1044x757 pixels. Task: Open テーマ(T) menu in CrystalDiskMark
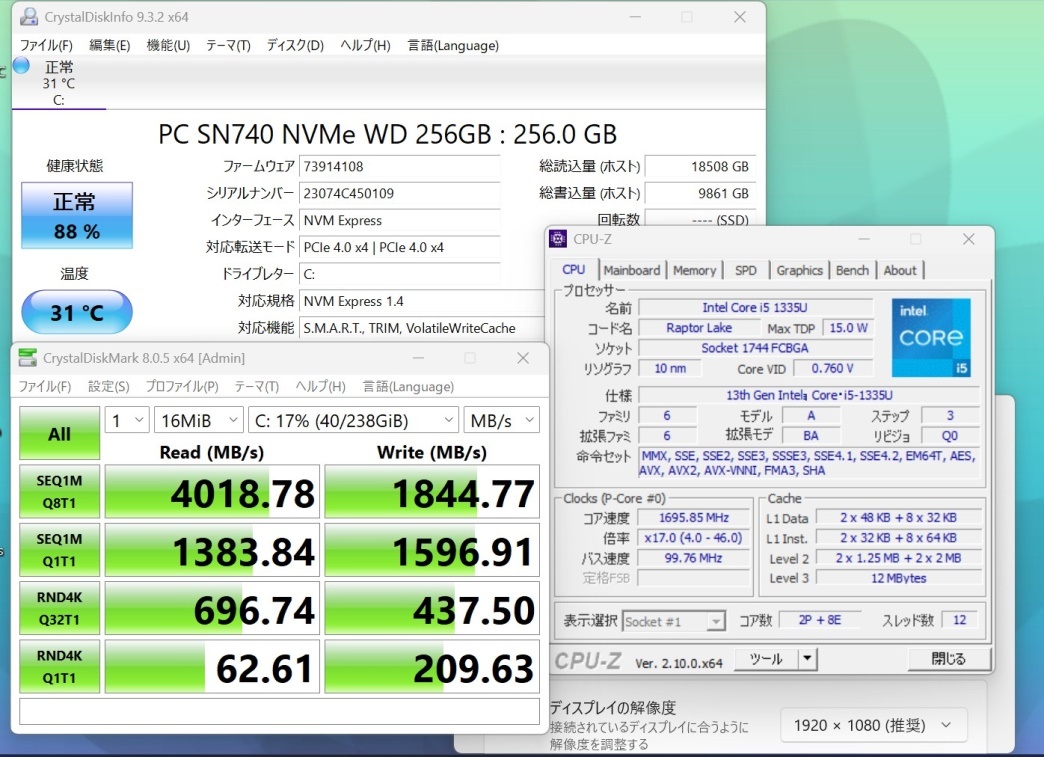(256, 386)
